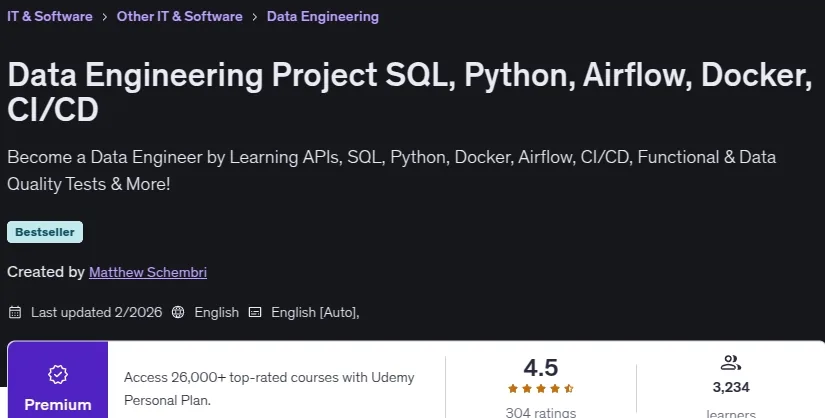Click the English language label
The height and width of the screenshot is (418, 825).
pos(216,313)
